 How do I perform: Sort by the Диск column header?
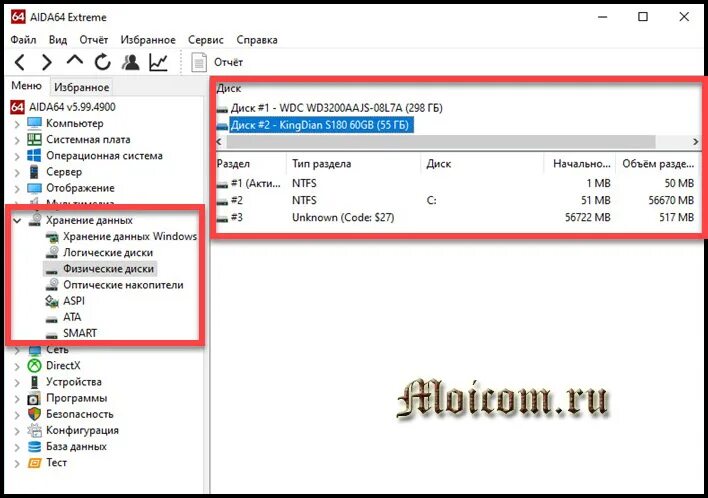[482, 163]
